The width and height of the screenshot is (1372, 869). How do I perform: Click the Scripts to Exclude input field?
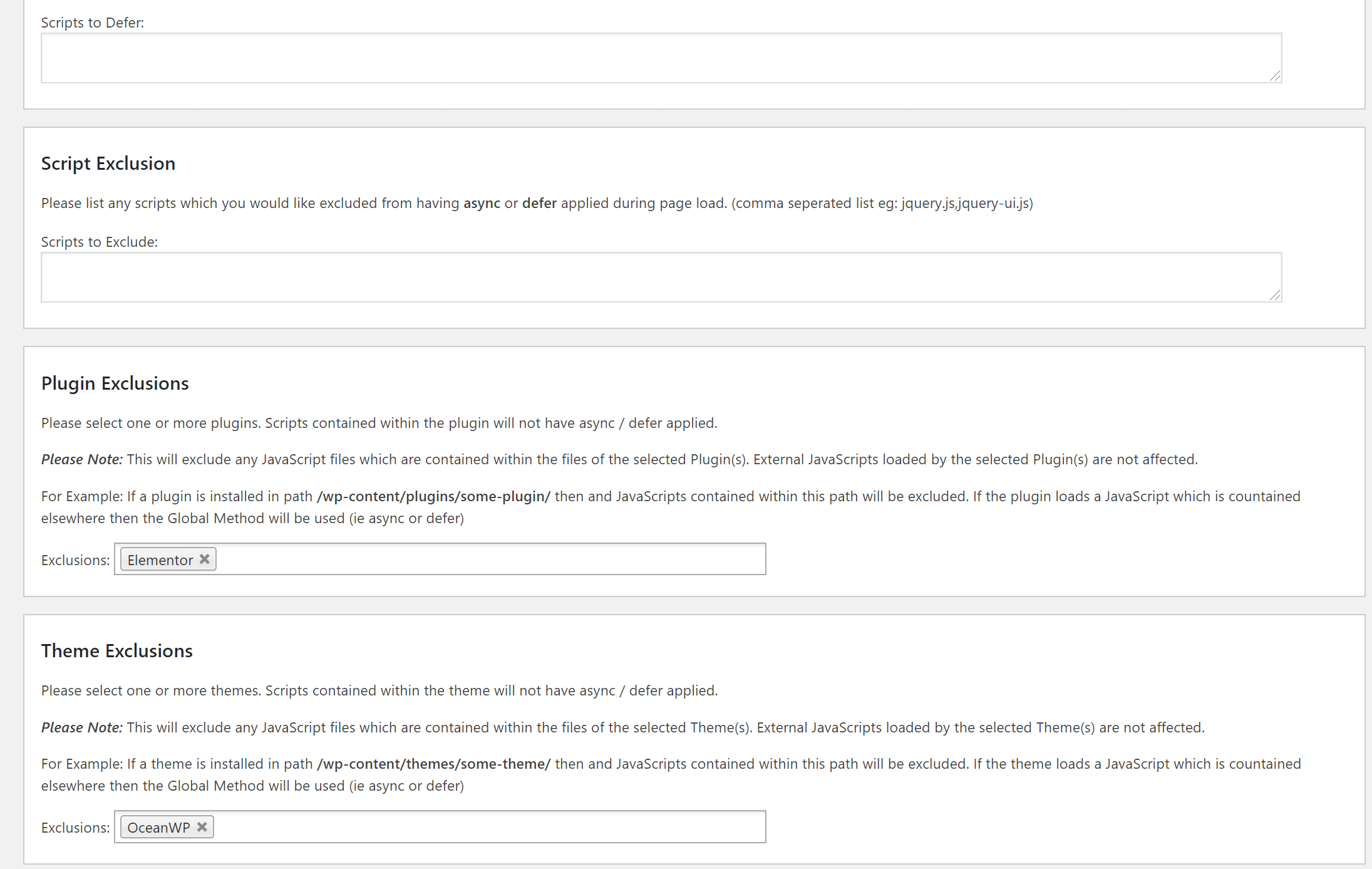click(x=659, y=275)
